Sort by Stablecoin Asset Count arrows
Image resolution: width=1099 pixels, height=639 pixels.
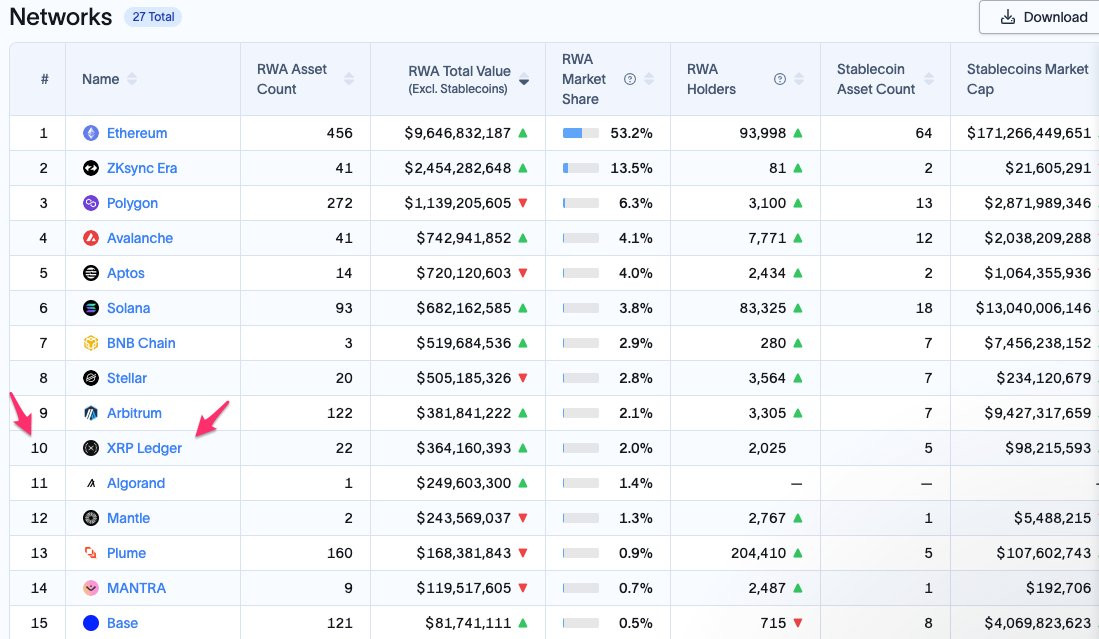point(929,79)
